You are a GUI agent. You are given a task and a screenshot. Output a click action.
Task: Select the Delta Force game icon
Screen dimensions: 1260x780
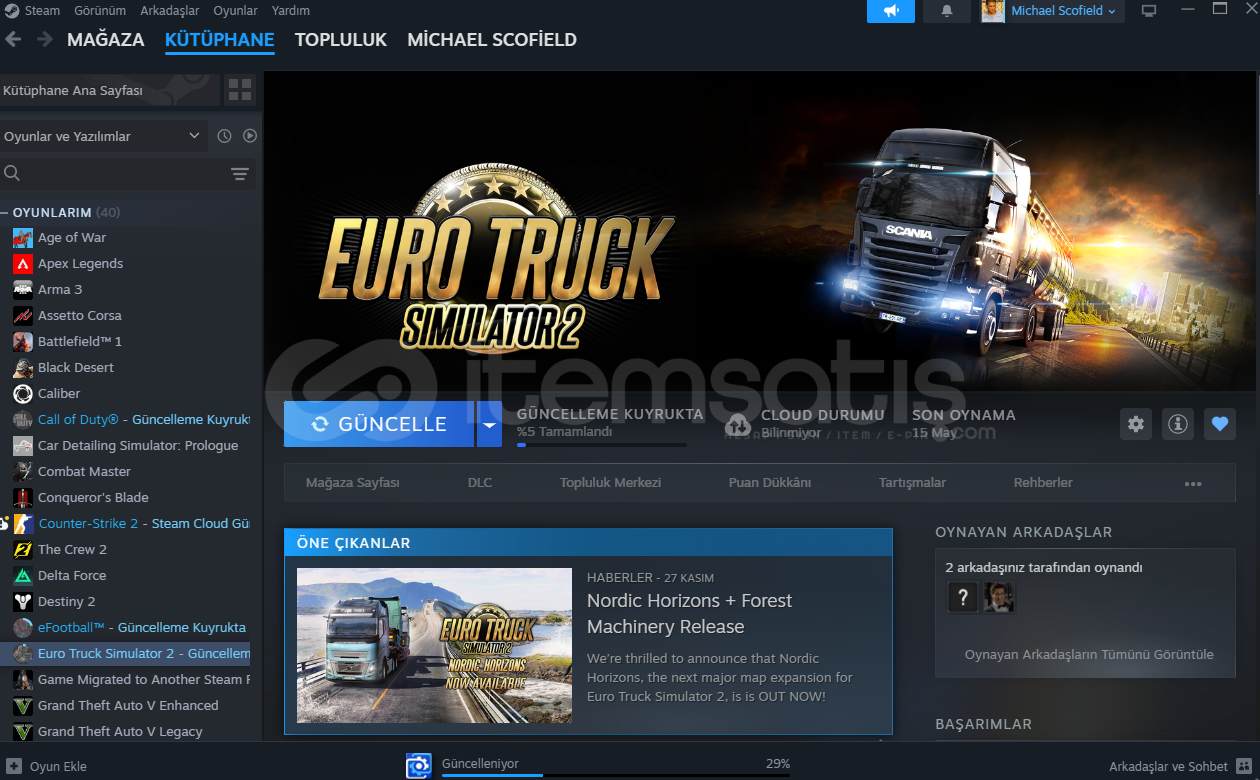click(x=23, y=576)
